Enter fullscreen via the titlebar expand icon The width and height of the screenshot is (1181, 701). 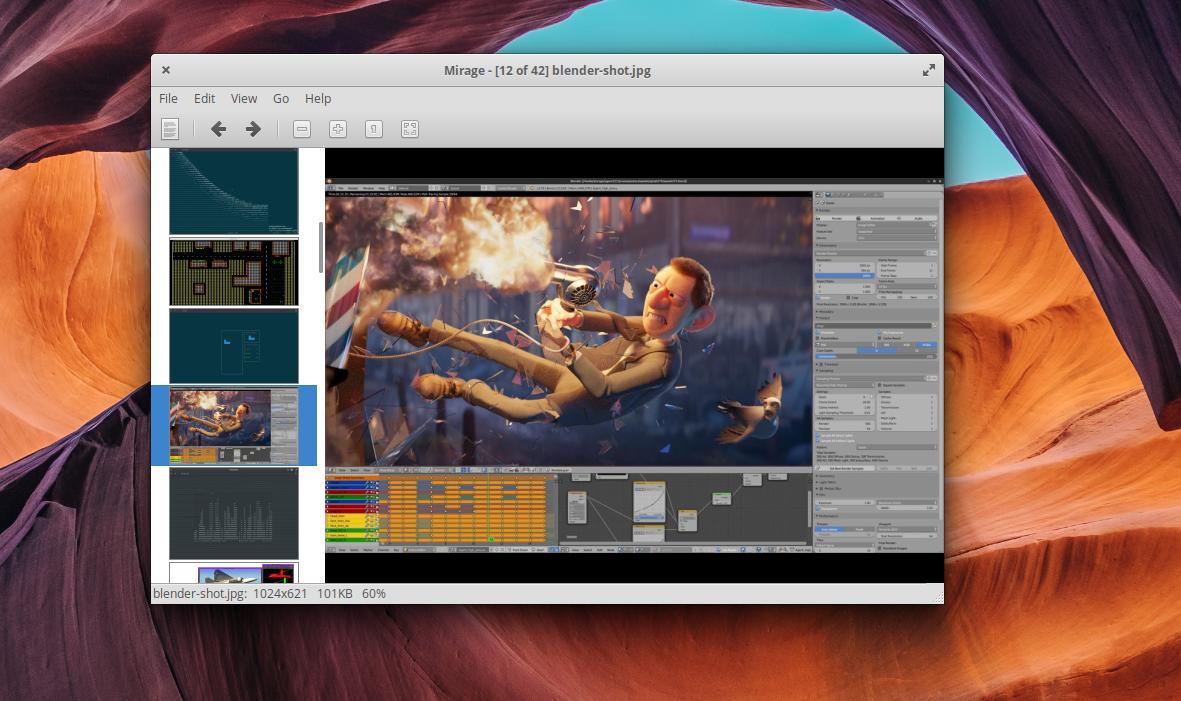coord(928,69)
